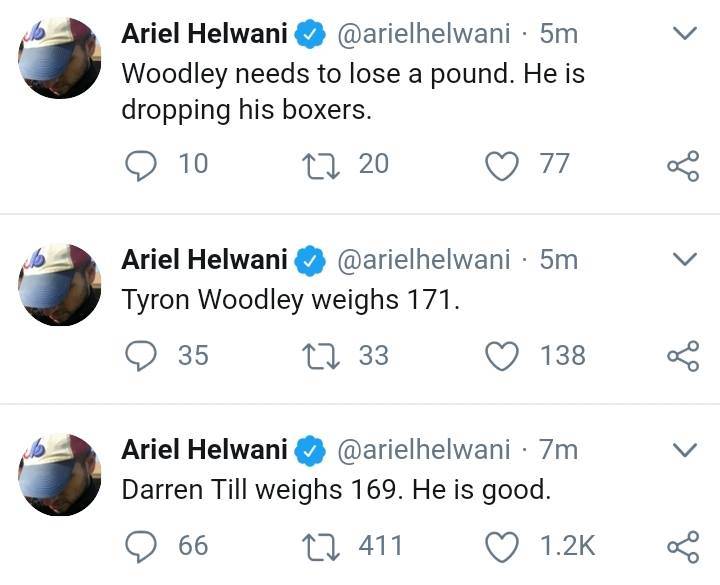Image resolution: width=720 pixels, height=585 pixels.
Task: Open the avatar on the 'weighs 171' tweet
Action: (60, 285)
